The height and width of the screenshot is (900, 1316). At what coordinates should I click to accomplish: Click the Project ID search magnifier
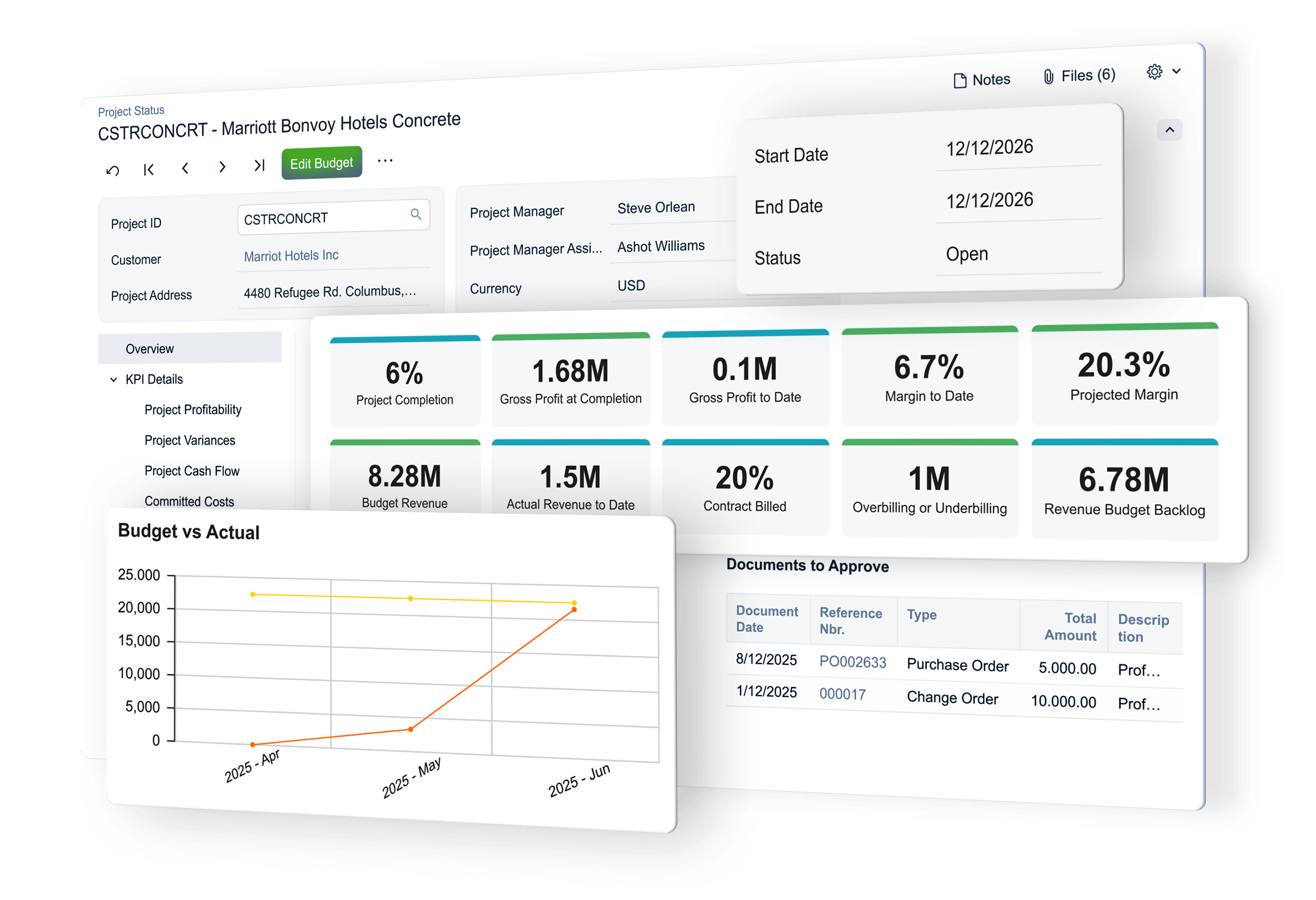tap(416, 214)
